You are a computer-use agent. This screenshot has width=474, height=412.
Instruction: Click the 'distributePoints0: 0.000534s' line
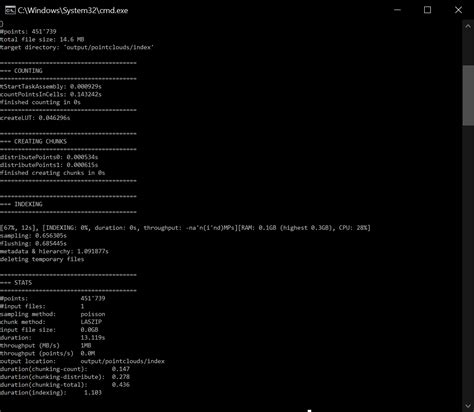[49, 157]
